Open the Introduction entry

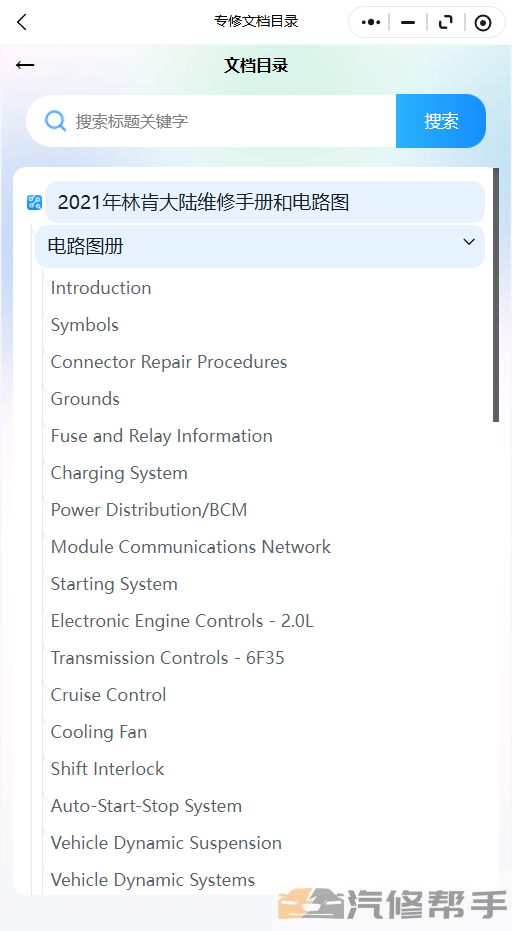(x=101, y=288)
